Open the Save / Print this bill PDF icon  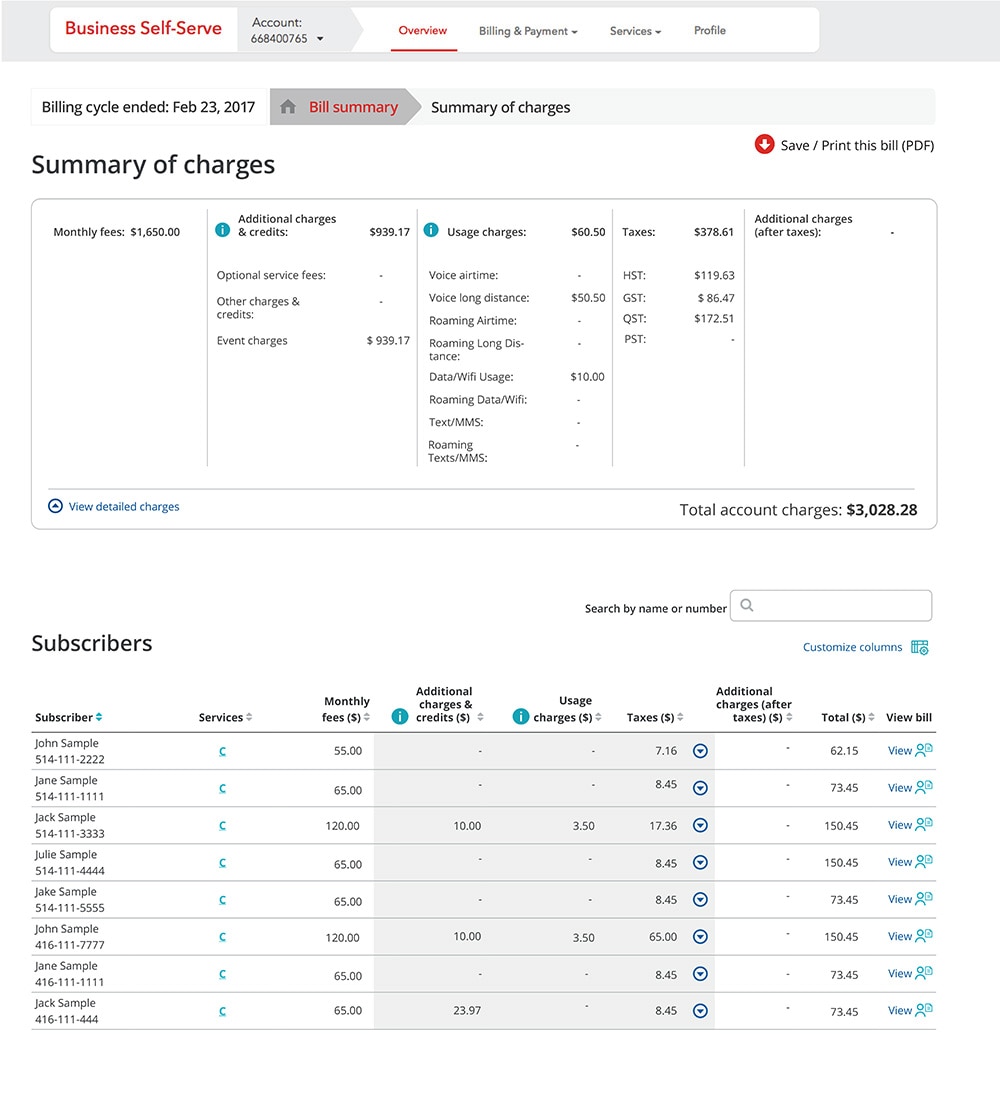pos(763,144)
